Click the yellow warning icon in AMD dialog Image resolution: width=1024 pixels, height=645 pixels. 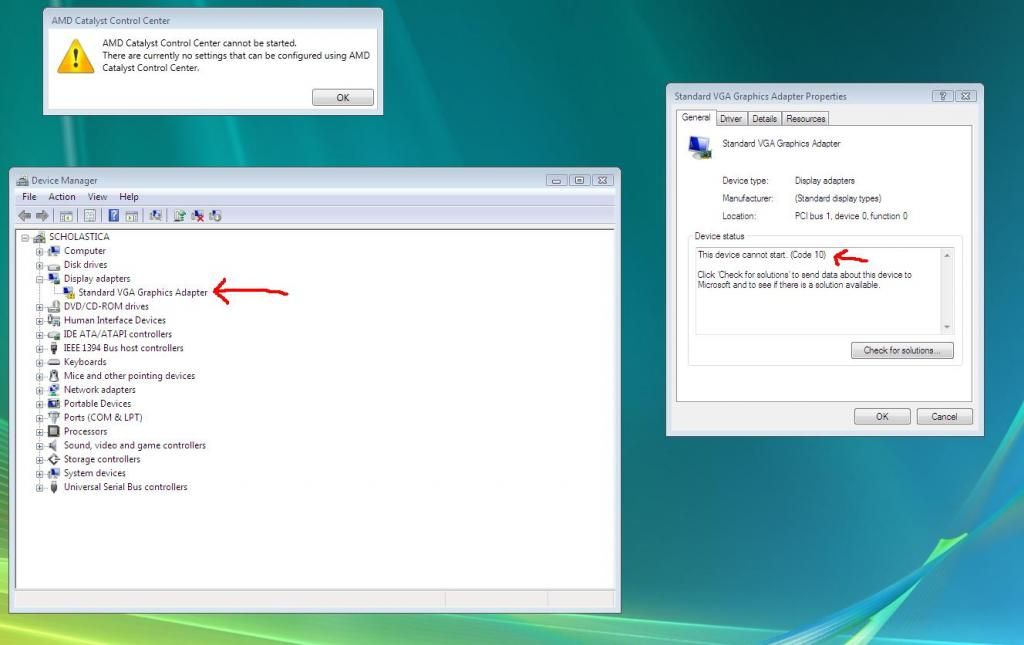point(76,56)
